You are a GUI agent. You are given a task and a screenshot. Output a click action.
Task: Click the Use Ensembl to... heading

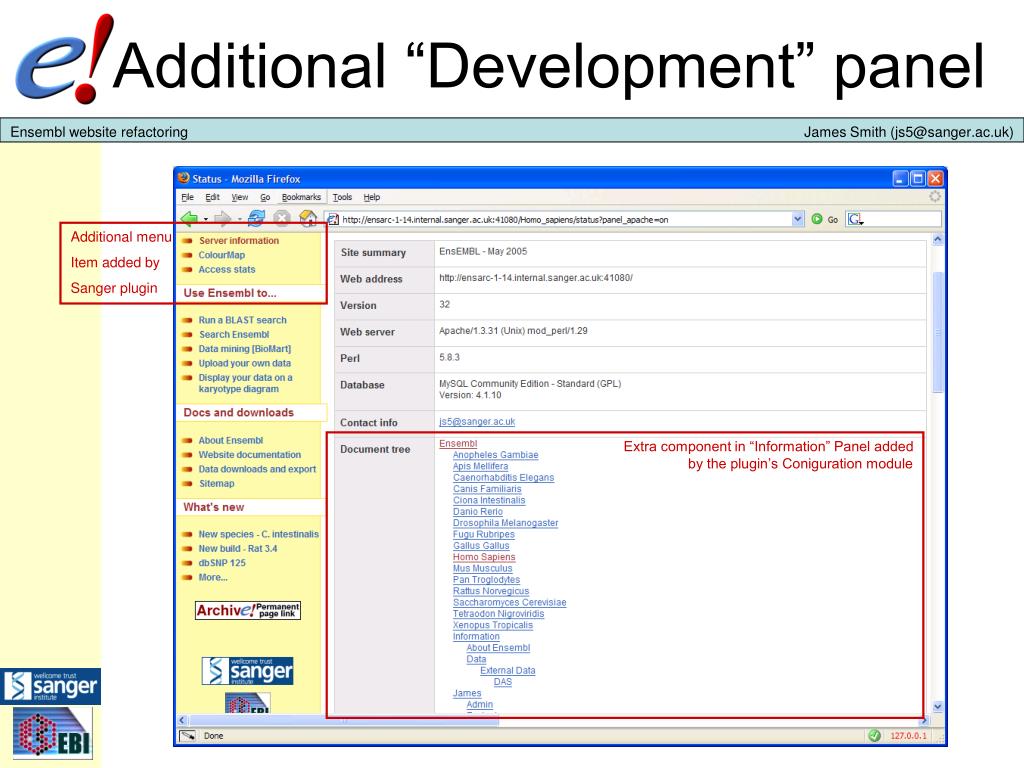pos(230,293)
